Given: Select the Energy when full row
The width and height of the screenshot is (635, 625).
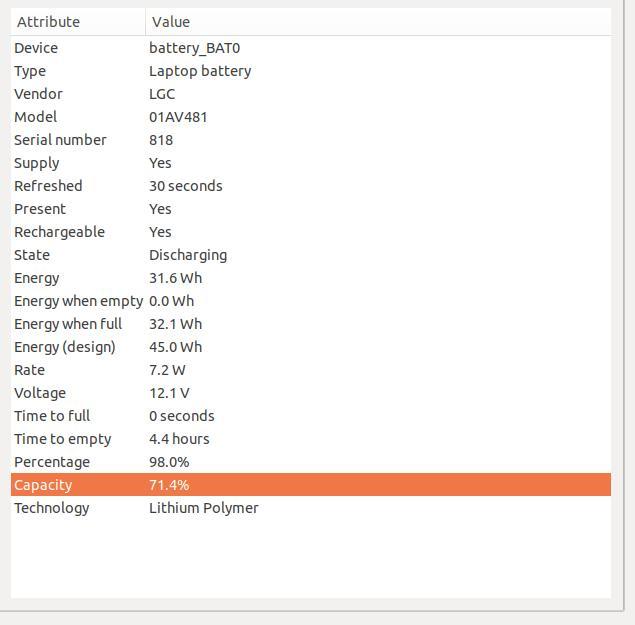Looking at the screenshot, I should coord(311,324).
